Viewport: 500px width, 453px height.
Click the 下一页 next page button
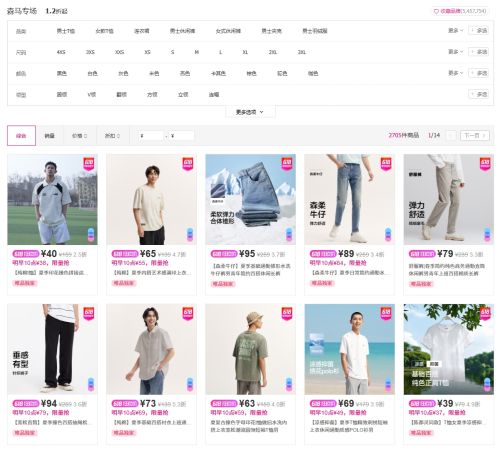475,135
